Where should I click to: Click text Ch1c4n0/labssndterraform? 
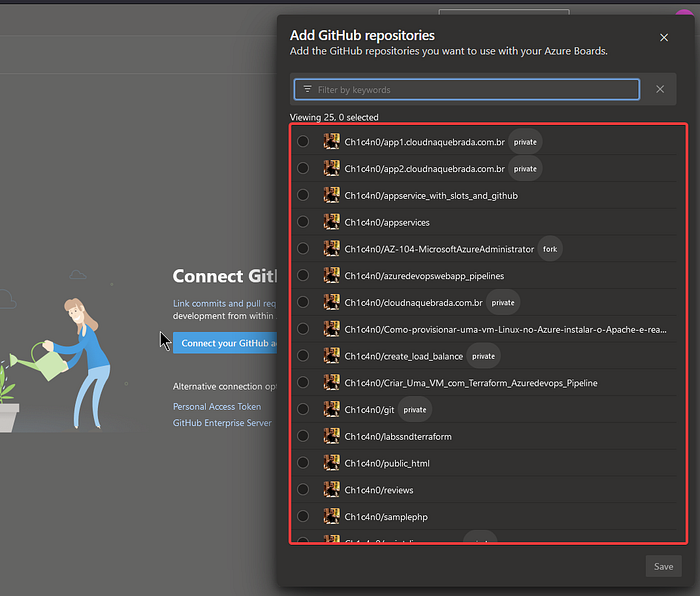click(x=398, y=437)
